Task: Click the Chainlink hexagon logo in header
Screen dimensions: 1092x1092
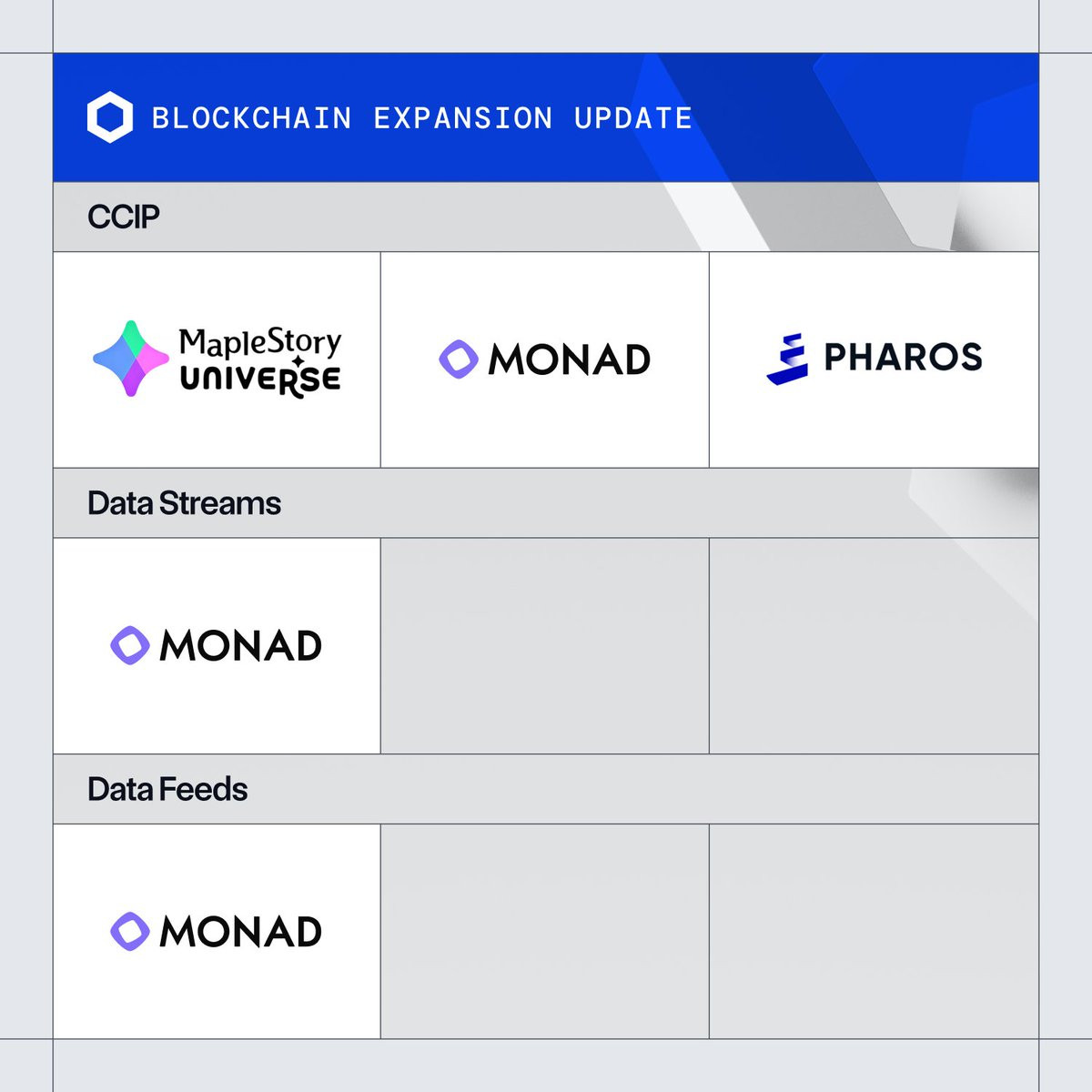Action: [x=110, y=117]
